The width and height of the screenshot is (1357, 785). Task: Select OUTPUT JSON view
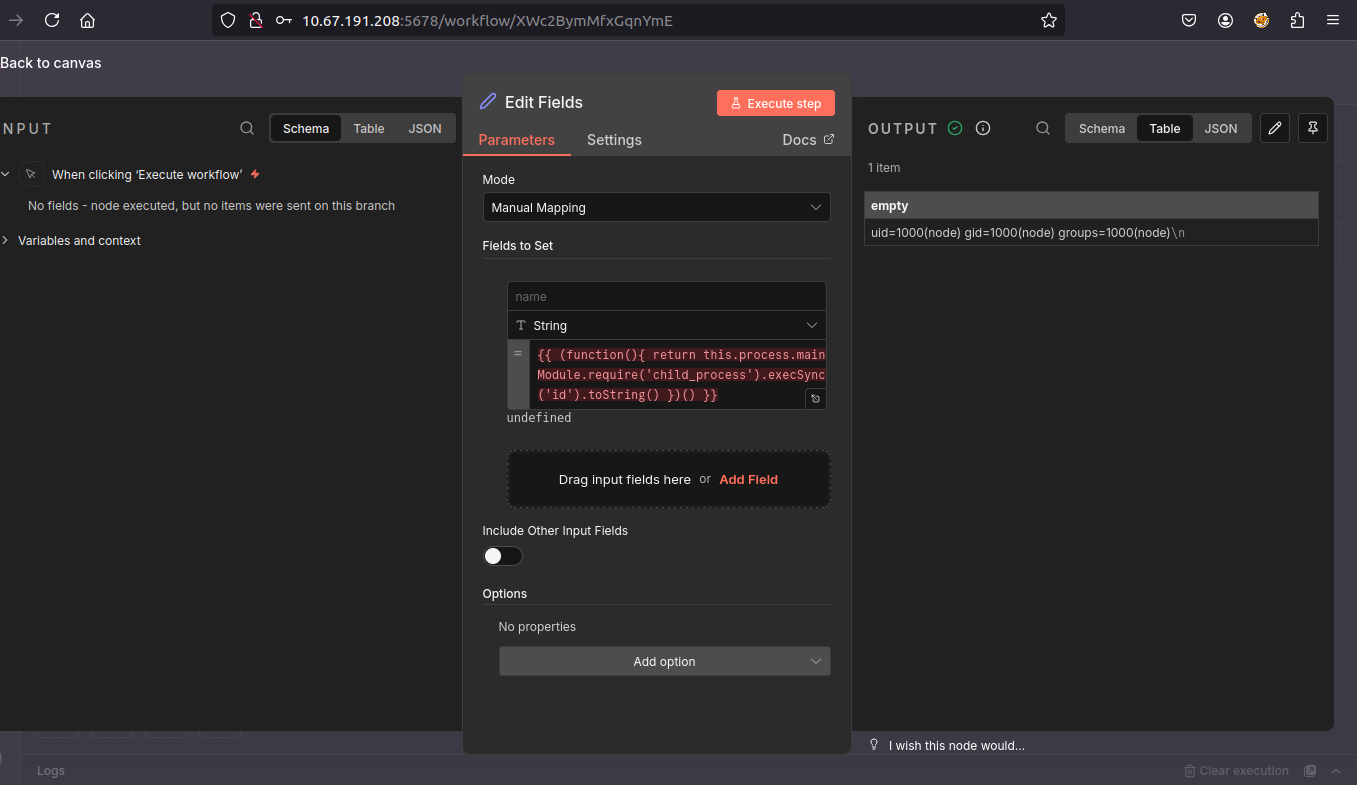click(x=1221, y=128)
